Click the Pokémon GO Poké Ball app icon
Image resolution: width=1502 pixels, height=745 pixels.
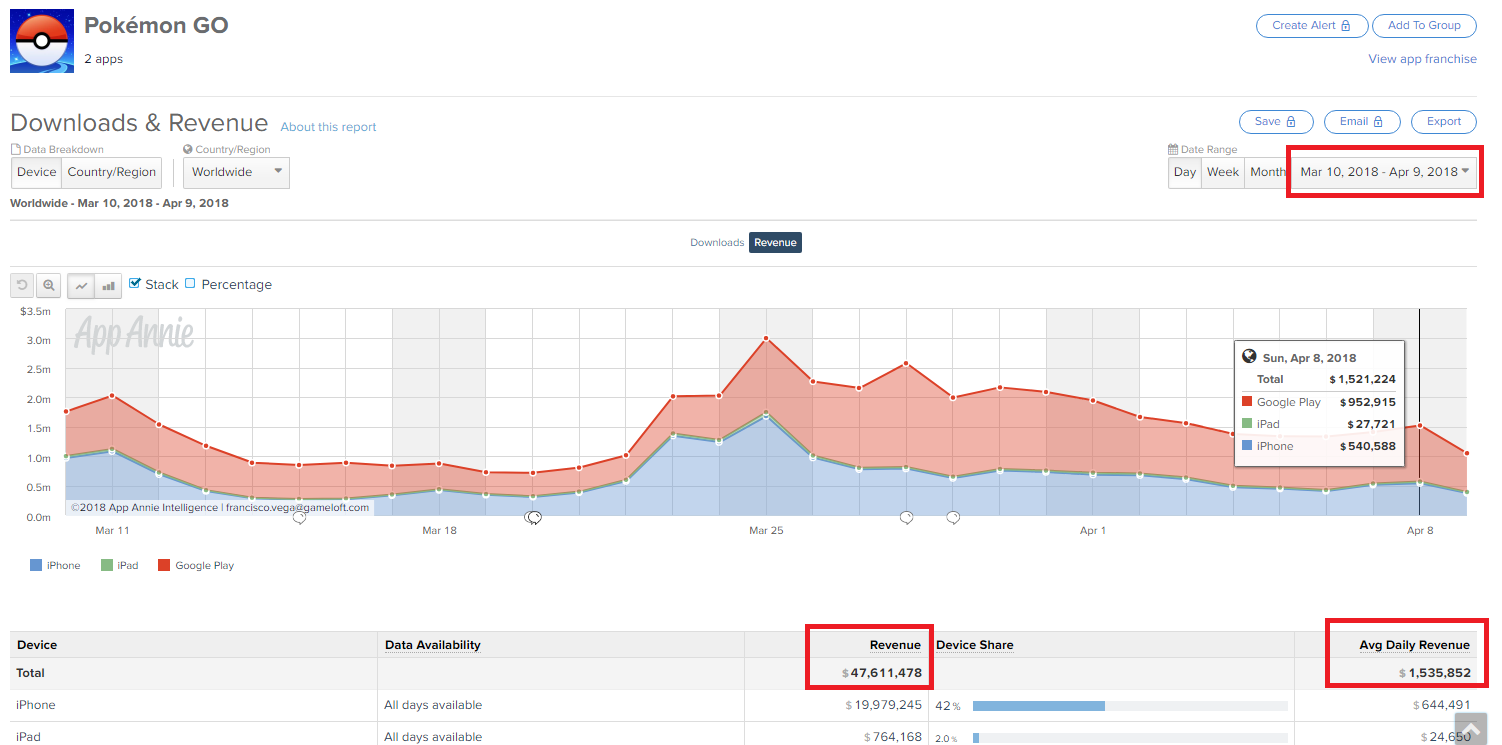tap(42, 42)
